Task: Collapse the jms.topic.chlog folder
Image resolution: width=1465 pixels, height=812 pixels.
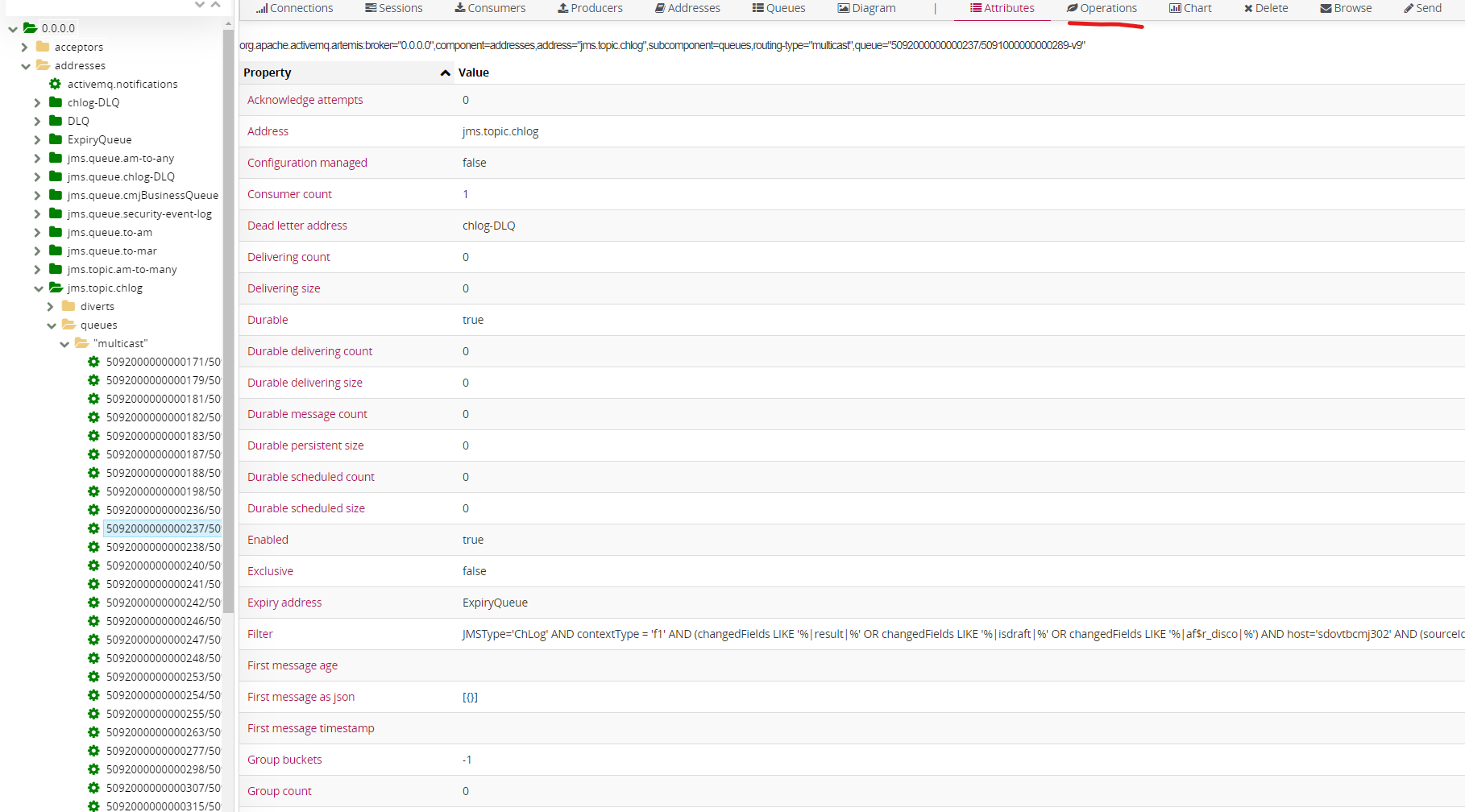Action: click(39, 288)
